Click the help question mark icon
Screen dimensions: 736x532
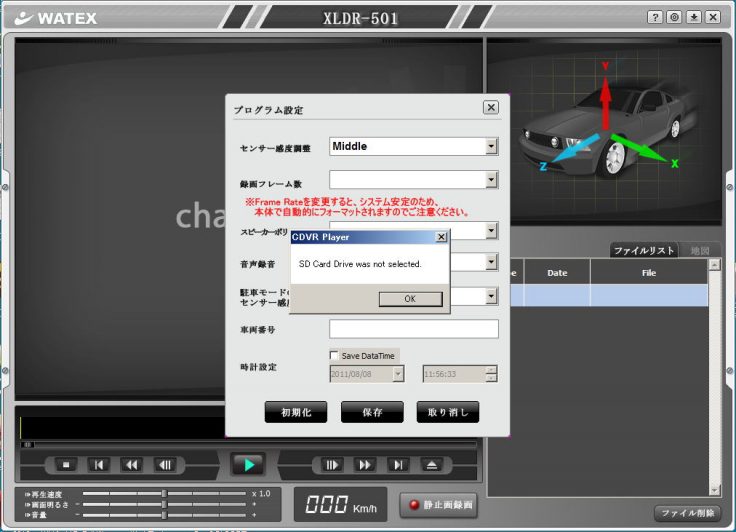point(655,17)
